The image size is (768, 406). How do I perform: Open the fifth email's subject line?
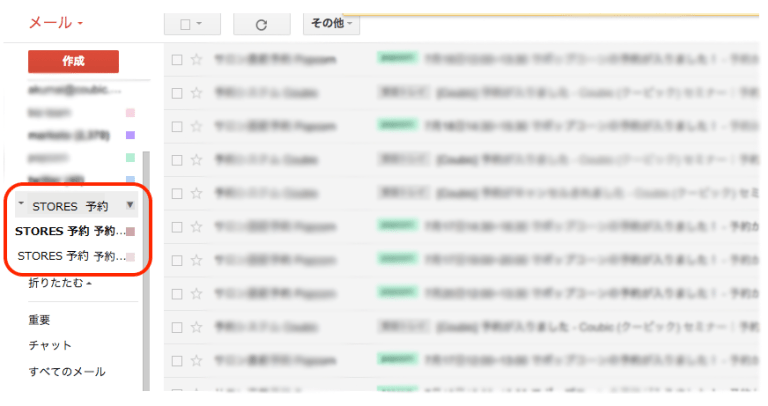(x=598, y=193)
